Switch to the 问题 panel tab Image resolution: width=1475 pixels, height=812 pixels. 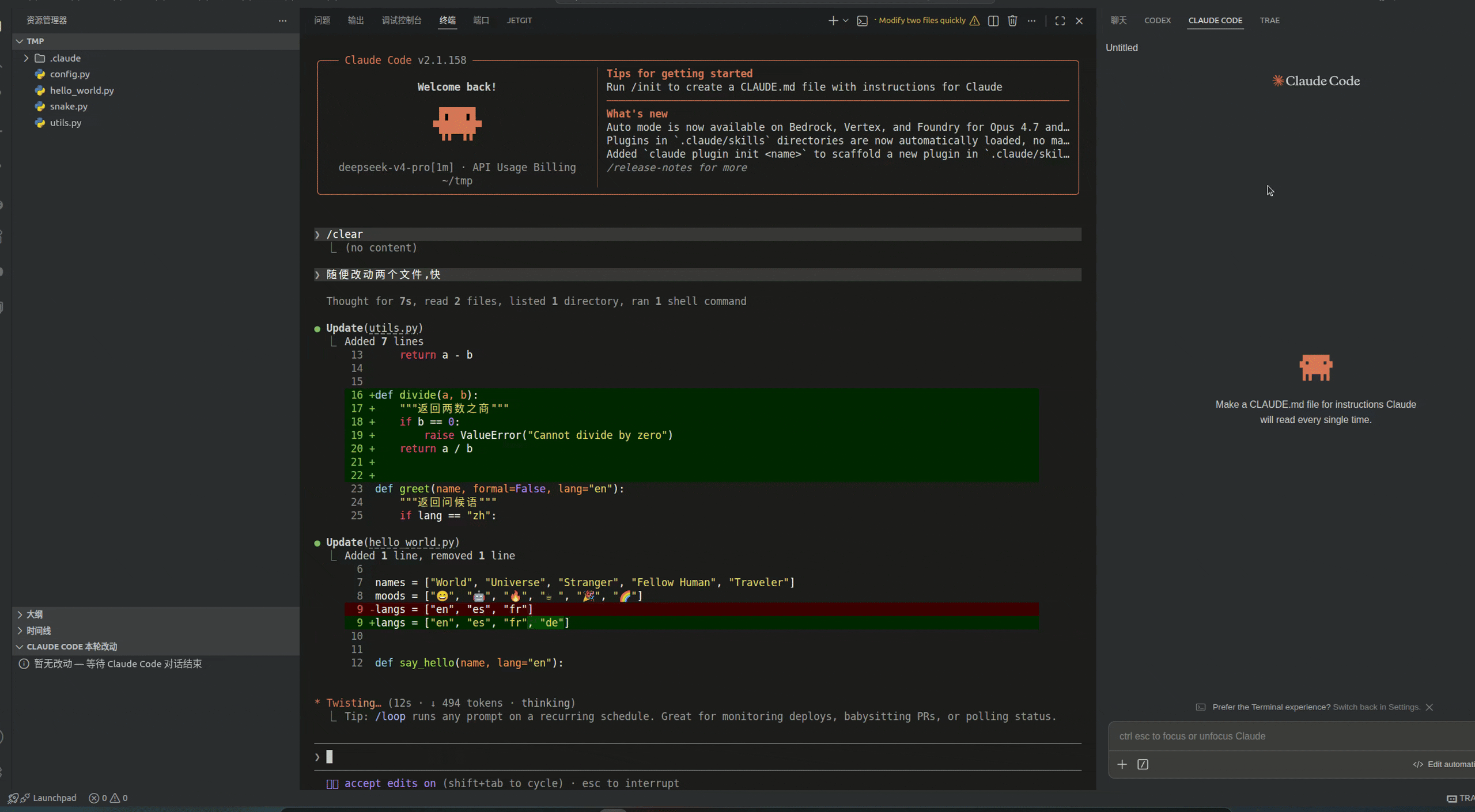322,21
